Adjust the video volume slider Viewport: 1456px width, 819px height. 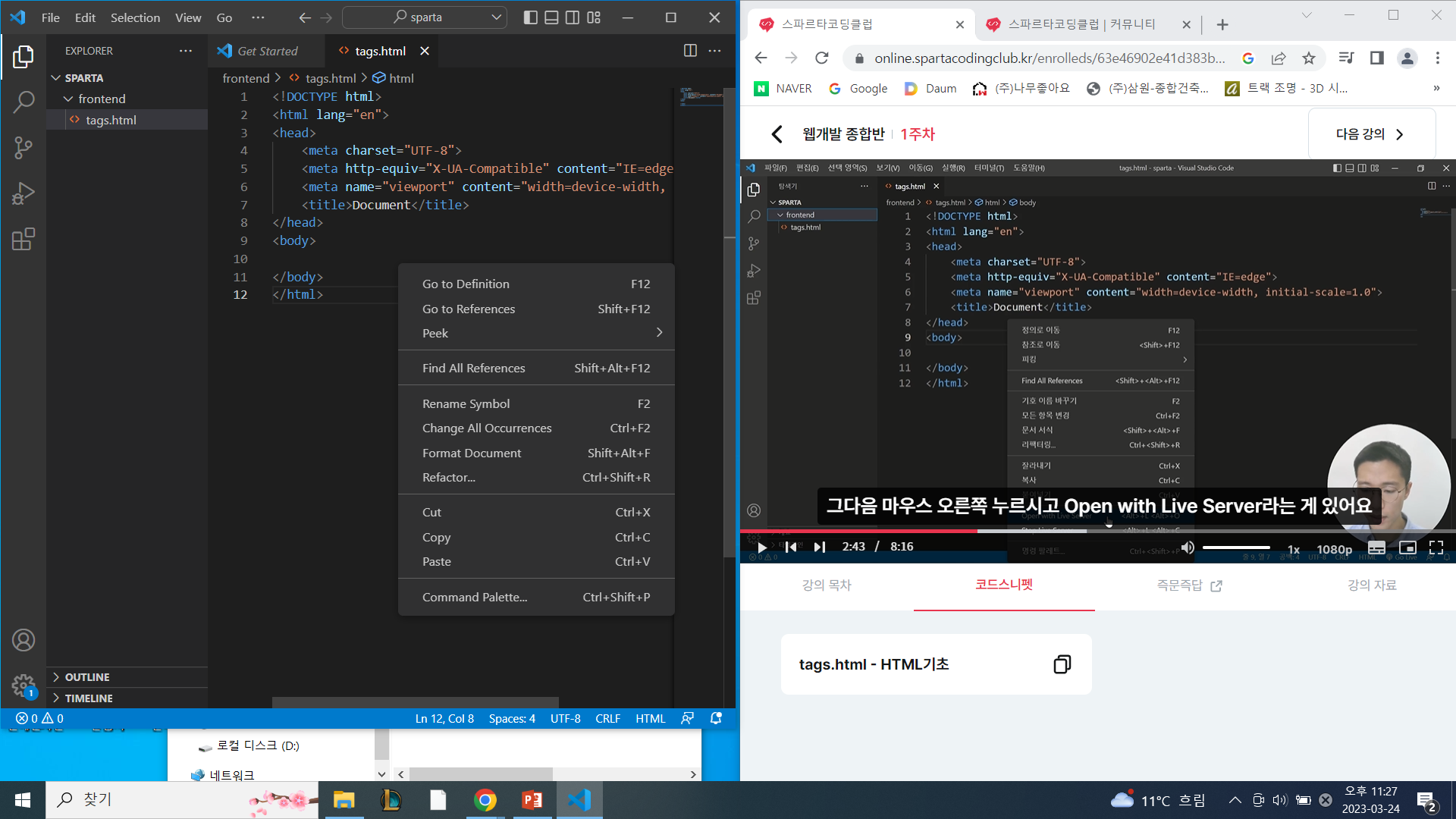pos(1236,547)
